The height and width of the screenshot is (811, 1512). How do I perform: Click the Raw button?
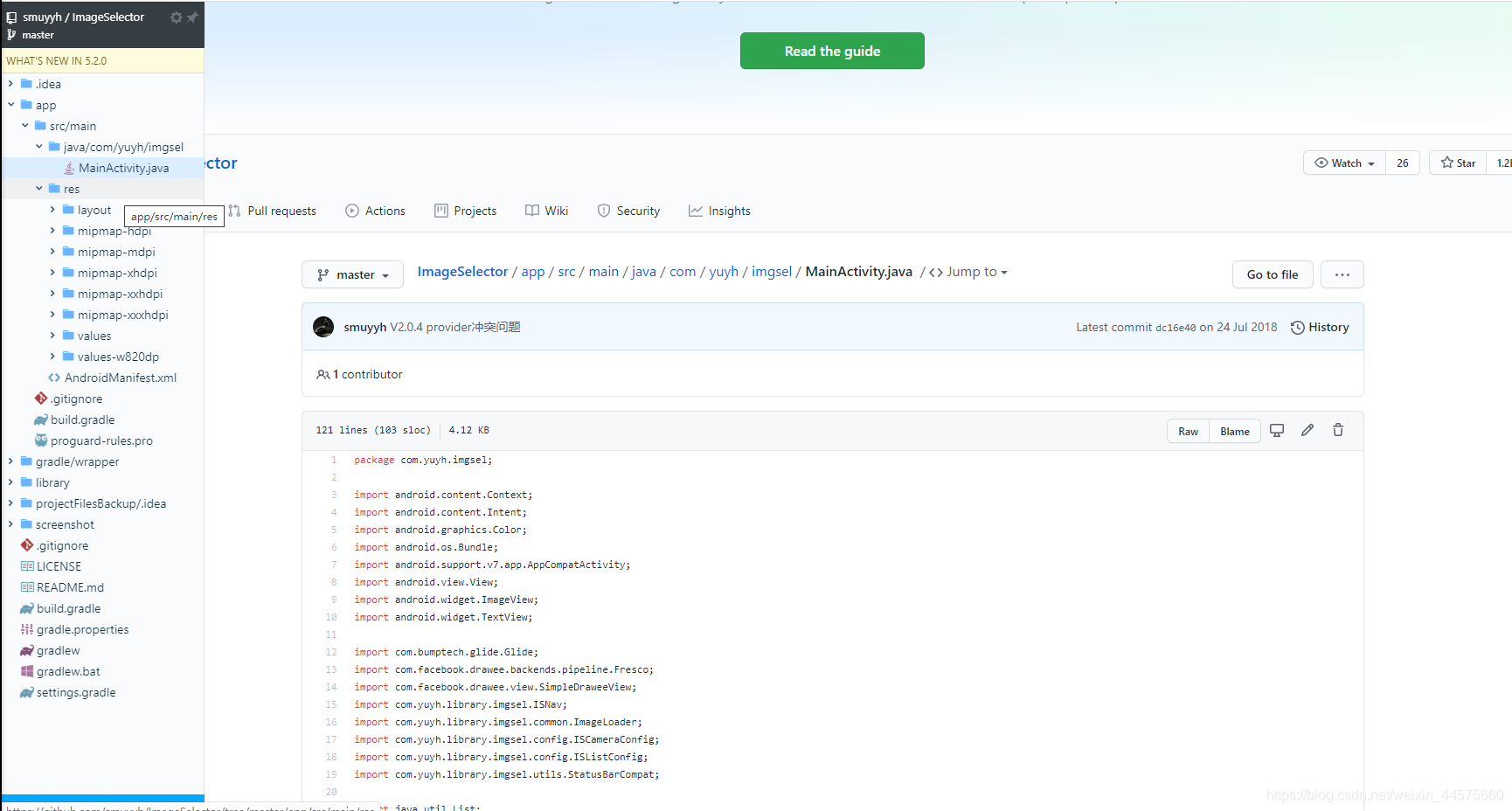[1188, 431]
